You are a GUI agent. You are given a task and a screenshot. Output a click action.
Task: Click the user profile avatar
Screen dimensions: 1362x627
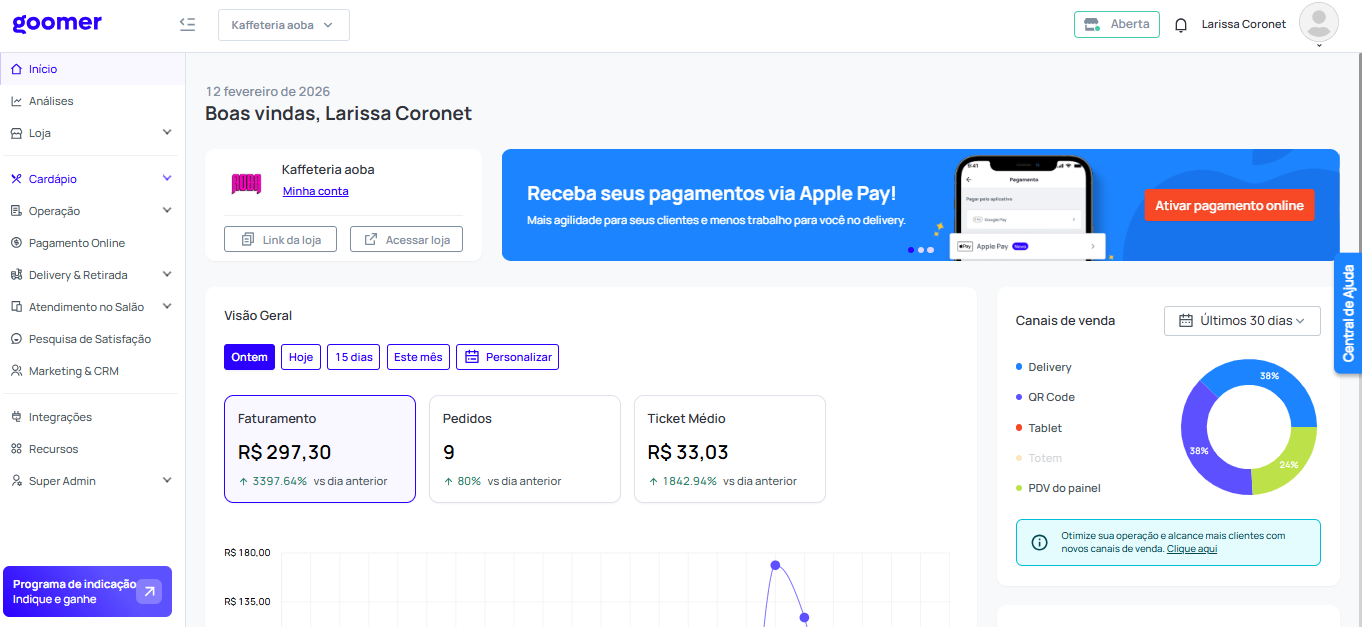[x=1318, y=23]
